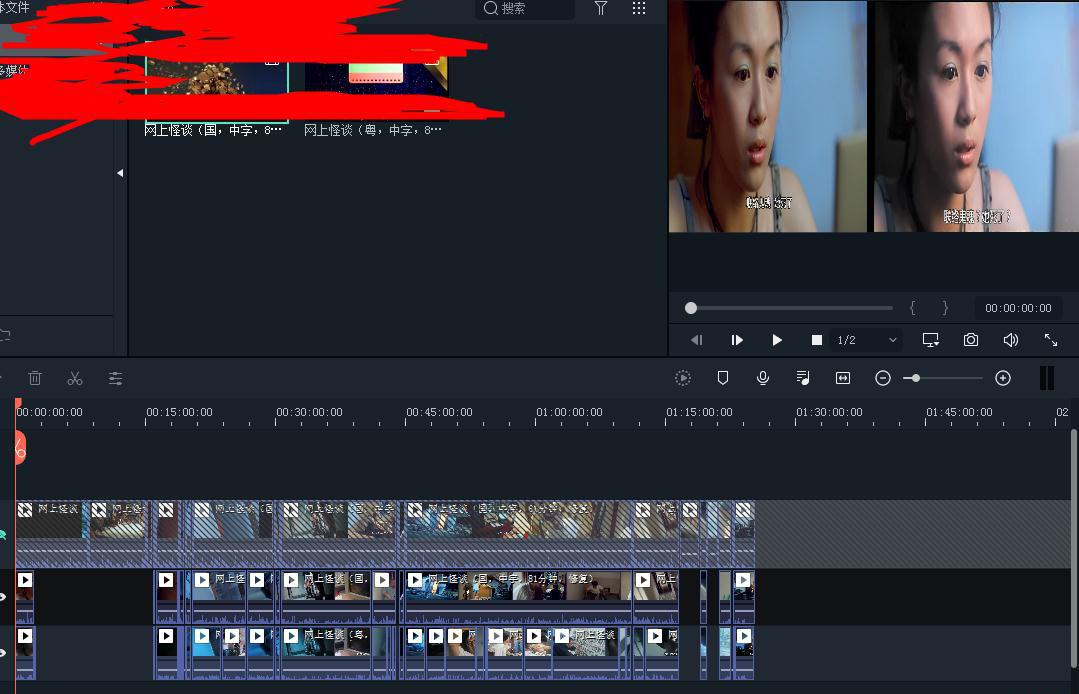Click the right preview video frame

[x=976, y=116]
